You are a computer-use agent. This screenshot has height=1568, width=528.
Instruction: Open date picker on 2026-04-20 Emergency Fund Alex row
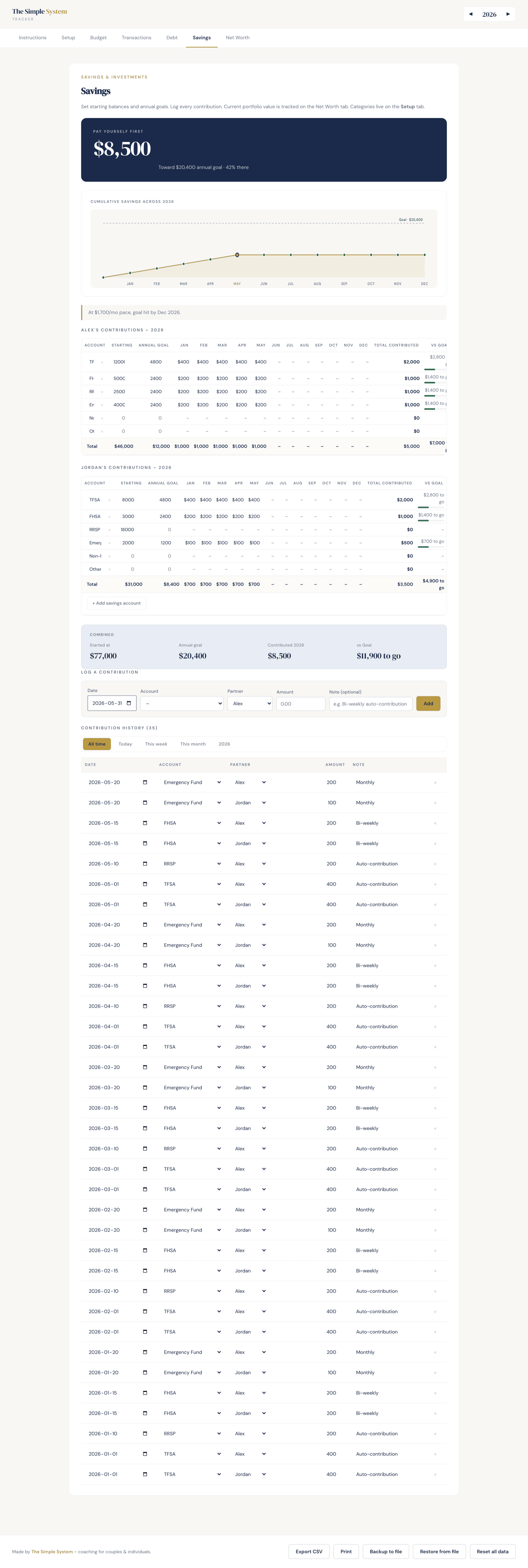click(145, 925)
